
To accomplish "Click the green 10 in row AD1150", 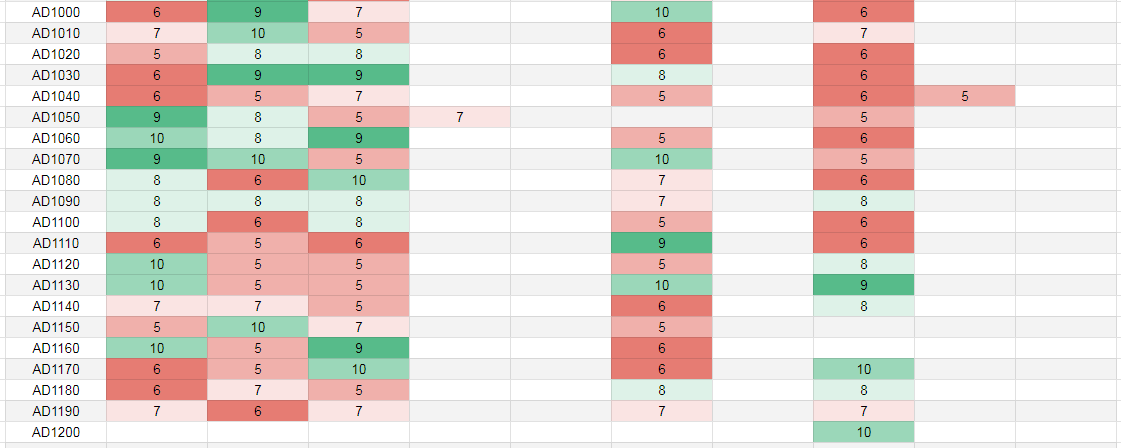I will pyautogui.click(x=258, y=327).
